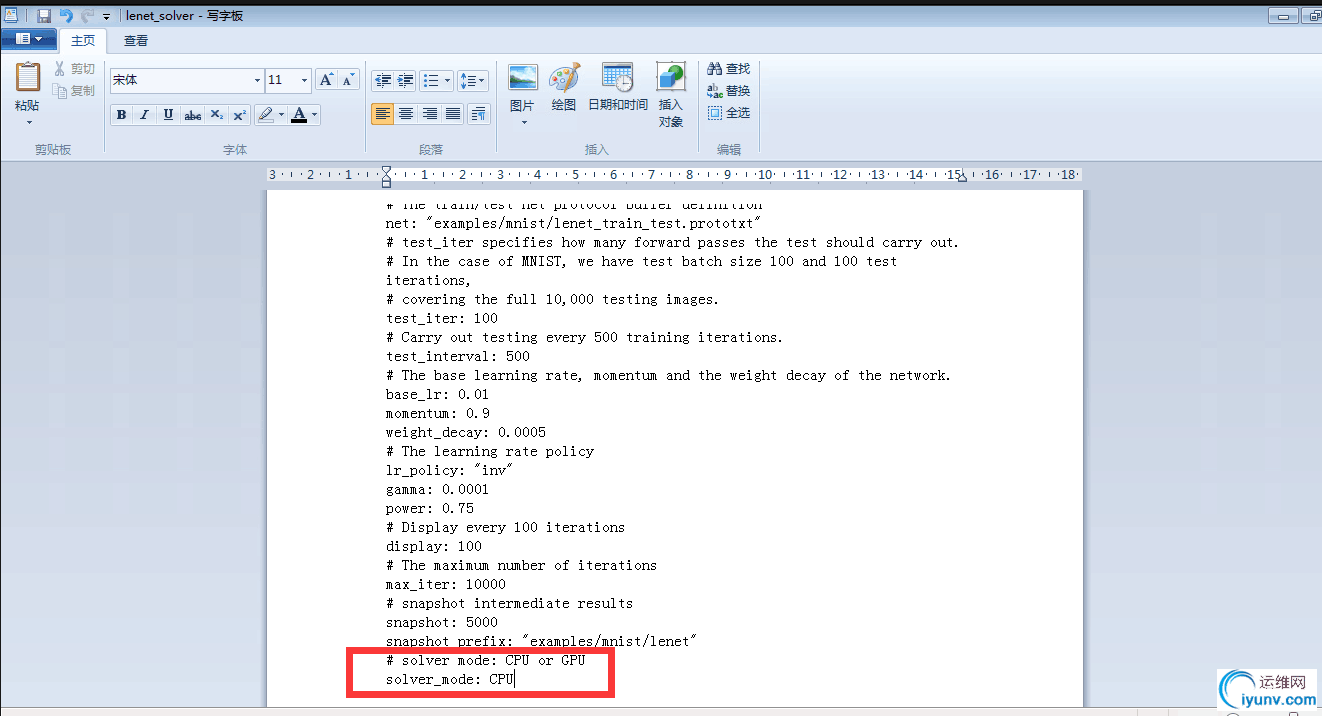This screenshot has height=716, width=1322.
Task: Open the Paragraph settings icon
Action: [479, 114]
